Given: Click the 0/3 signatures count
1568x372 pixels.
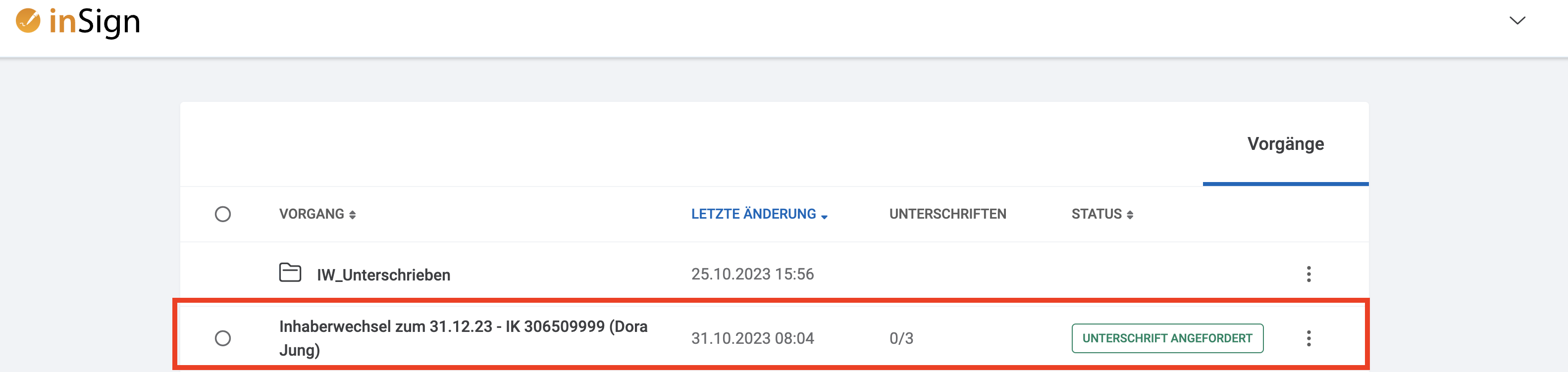Looking at the screenshot, I should point(901,338).
